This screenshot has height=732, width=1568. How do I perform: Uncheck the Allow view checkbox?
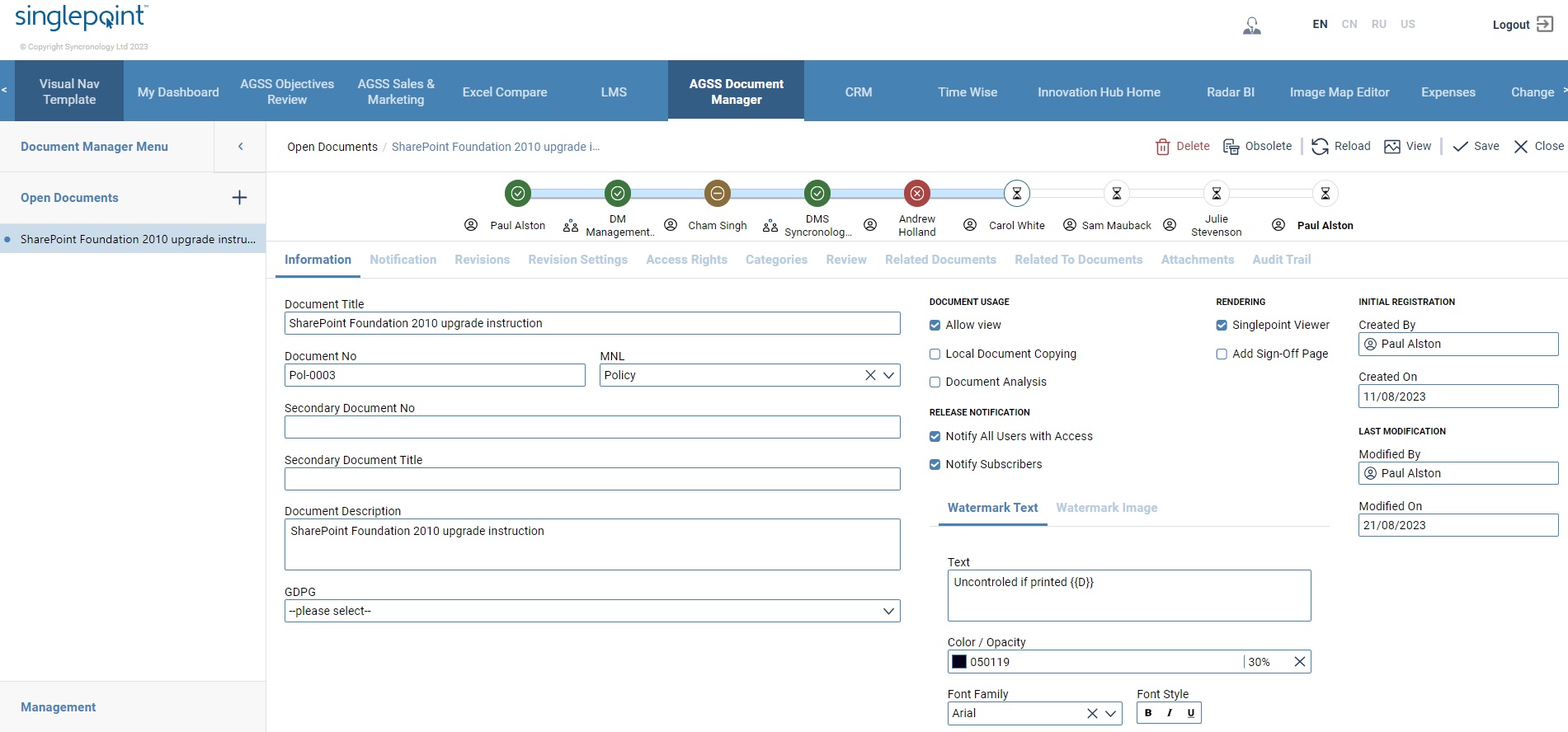pyautogui.click(x=935, y=326)
